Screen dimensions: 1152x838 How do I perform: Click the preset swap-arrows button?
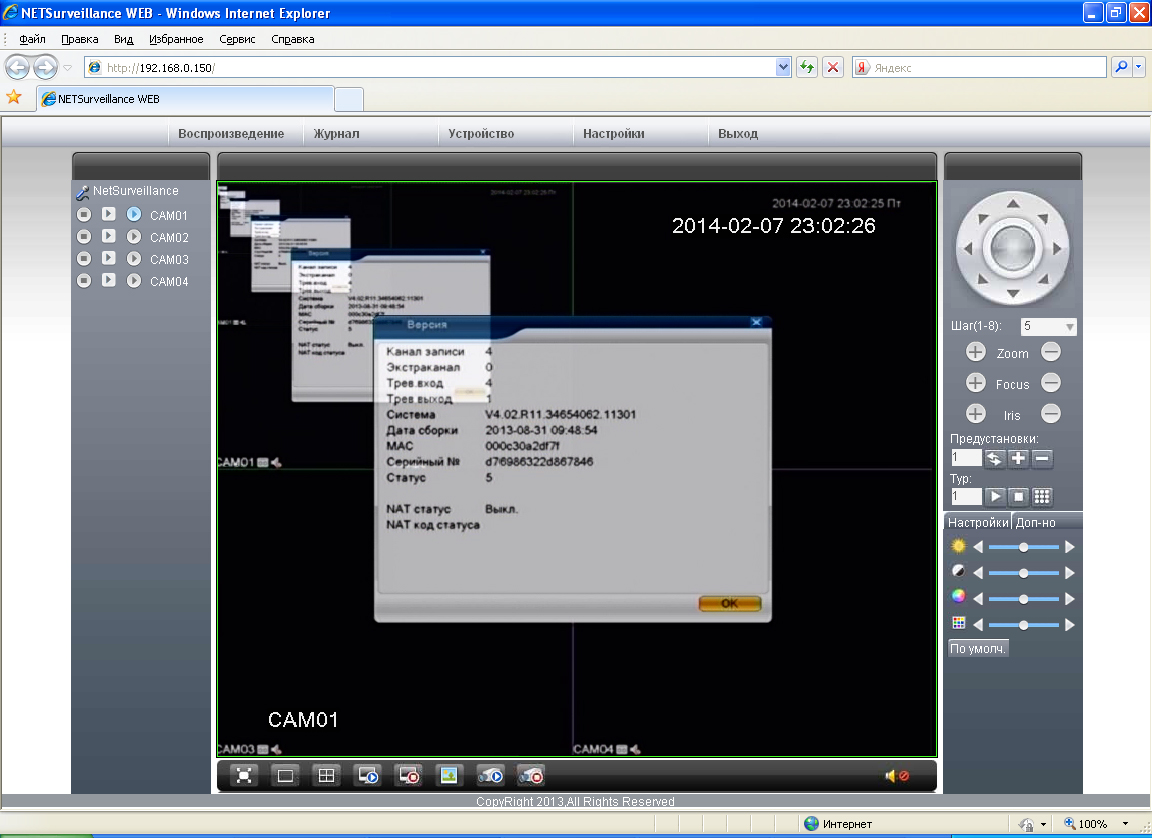995,458
